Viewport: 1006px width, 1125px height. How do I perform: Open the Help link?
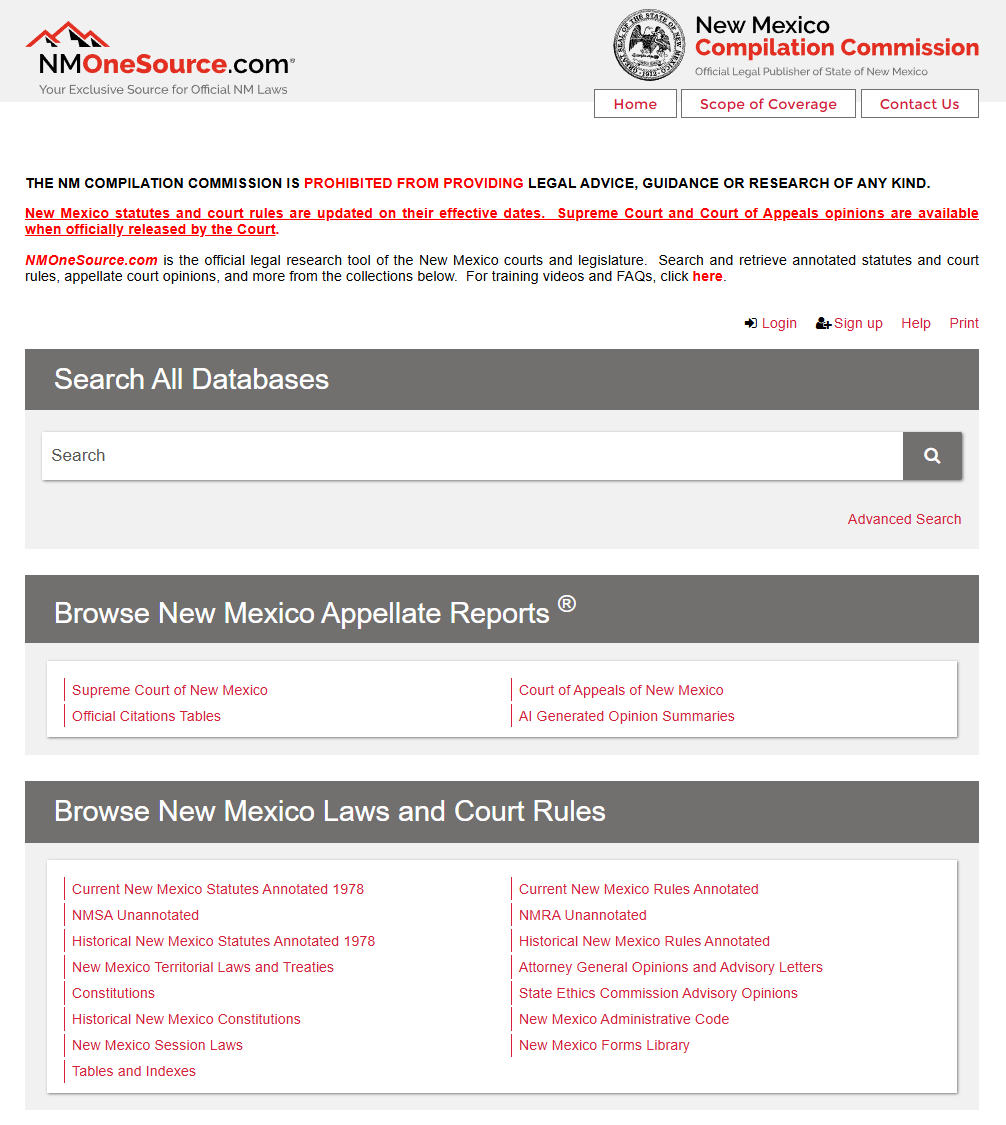point(915,323)
